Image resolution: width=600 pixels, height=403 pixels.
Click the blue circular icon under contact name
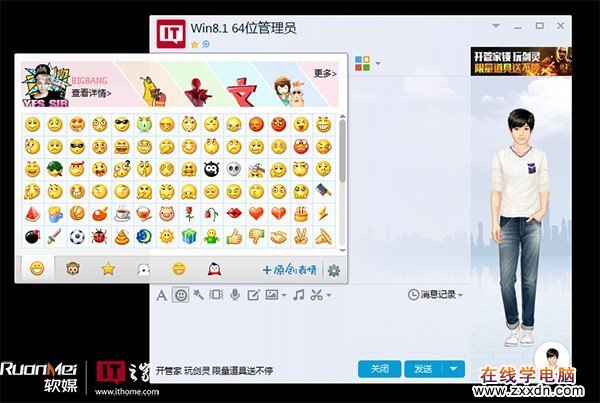pos(206,44)
